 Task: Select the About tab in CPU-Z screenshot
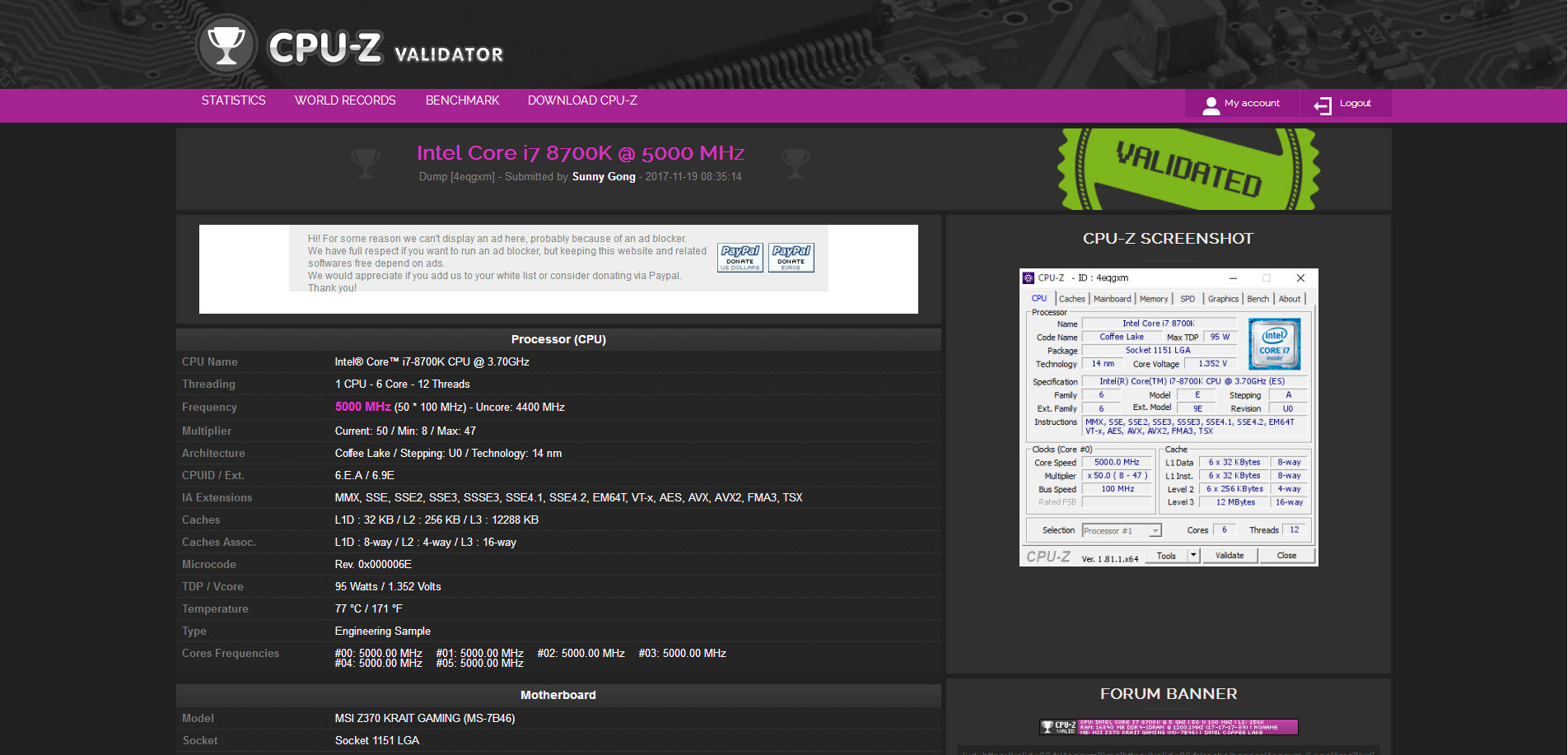1290,299
